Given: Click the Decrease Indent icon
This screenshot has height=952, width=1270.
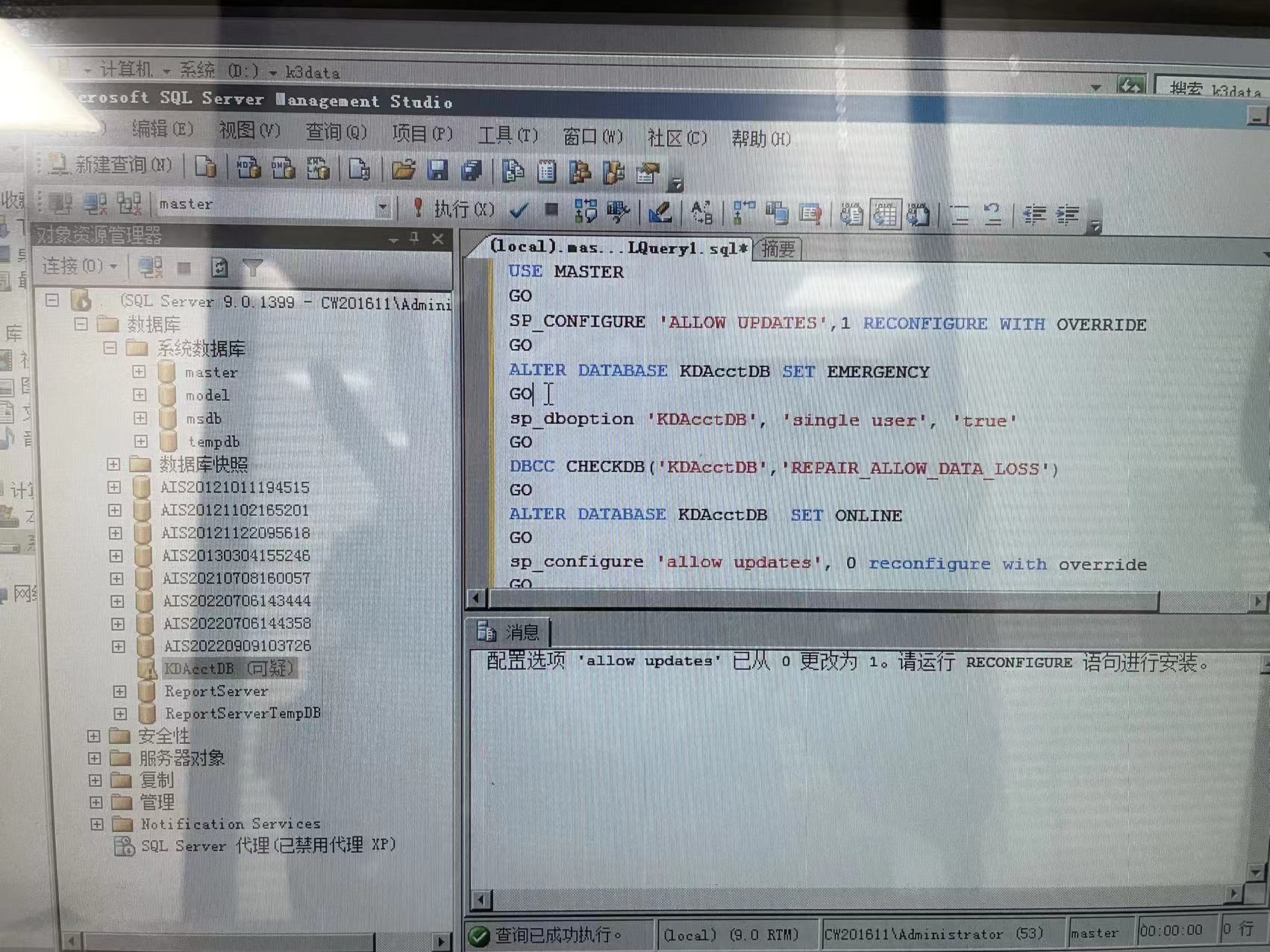Looking at the screenshot, I should [x=1035, y=216].
